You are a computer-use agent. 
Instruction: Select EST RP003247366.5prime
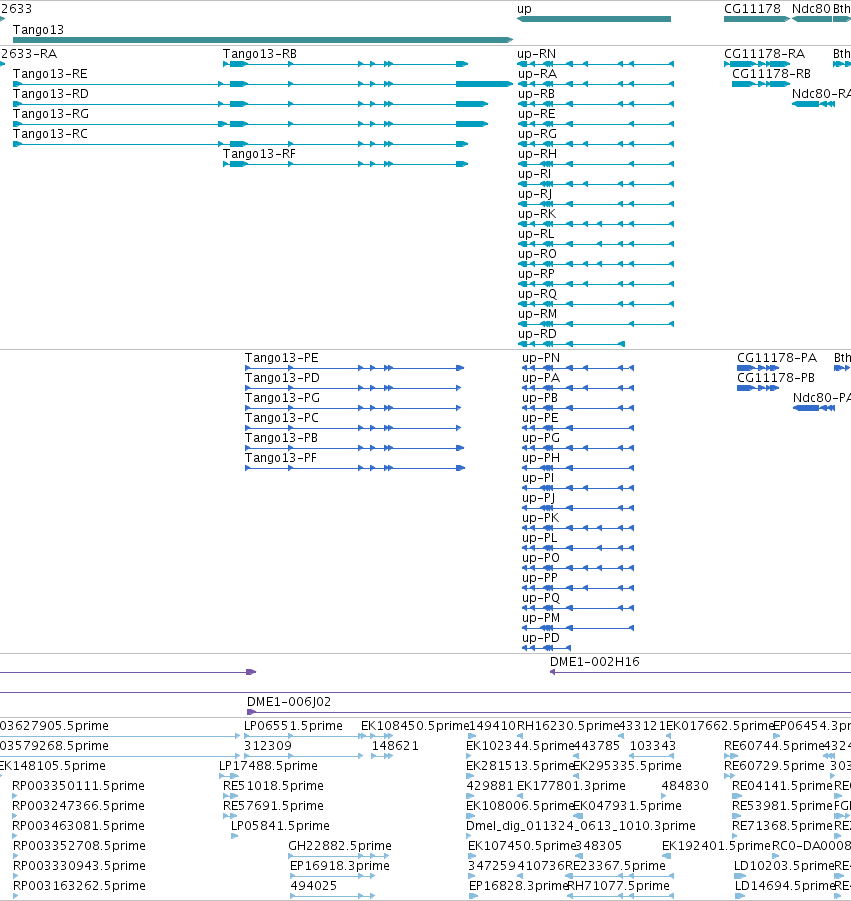pyautogui.click(x=79, y=806)
